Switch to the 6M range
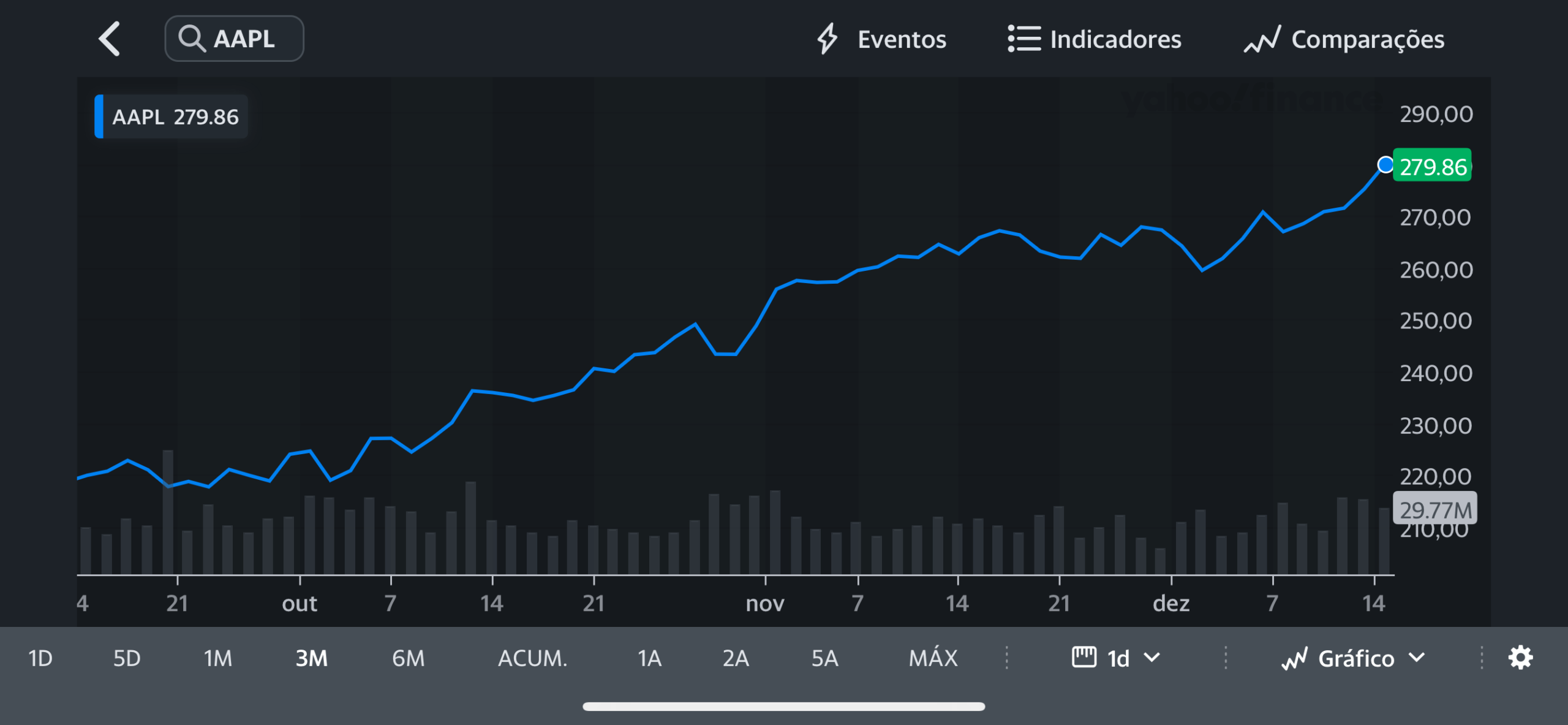The height and width of the screenshot is (725, 1568). pos(409,658)
